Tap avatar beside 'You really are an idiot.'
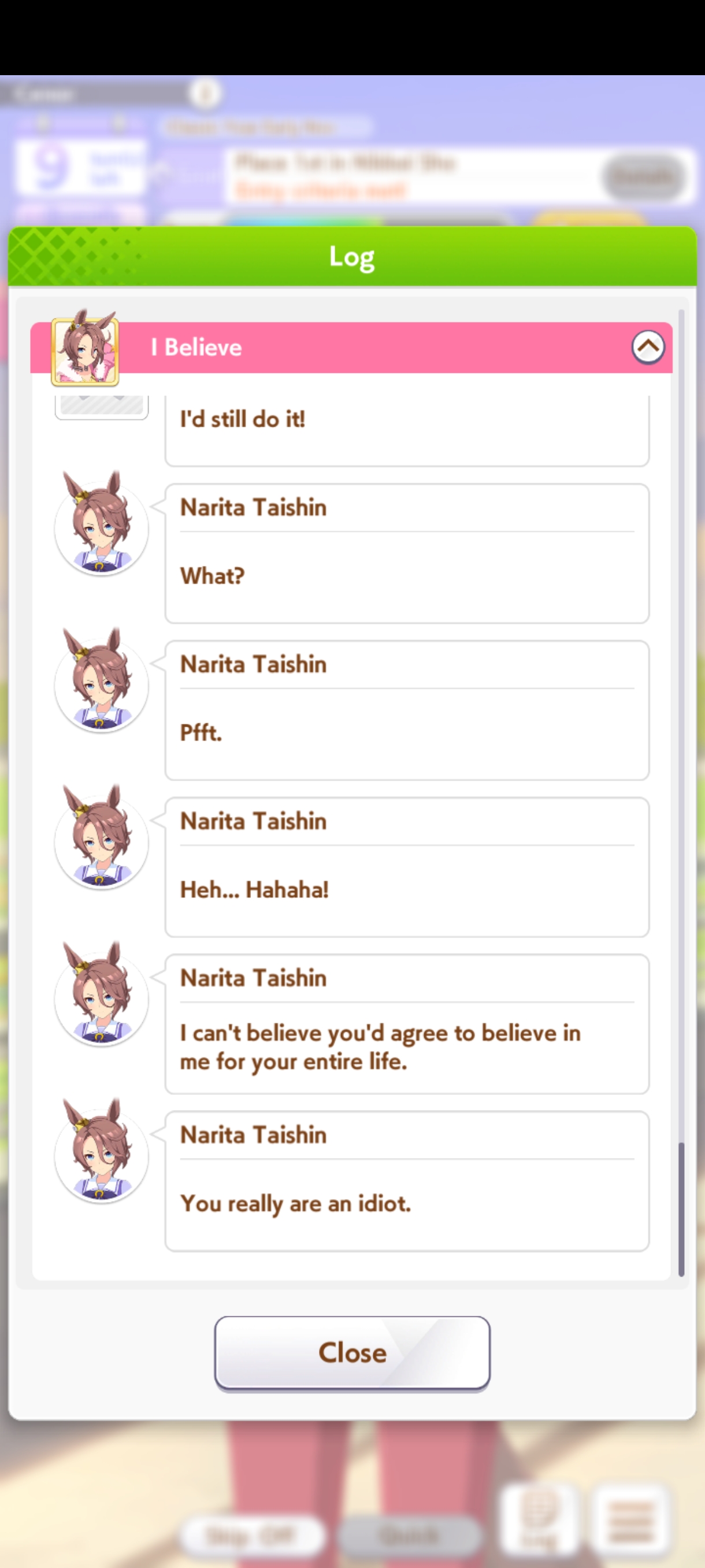The image size is (705, 1568). pyautogui.click(x=102, y=1152)
